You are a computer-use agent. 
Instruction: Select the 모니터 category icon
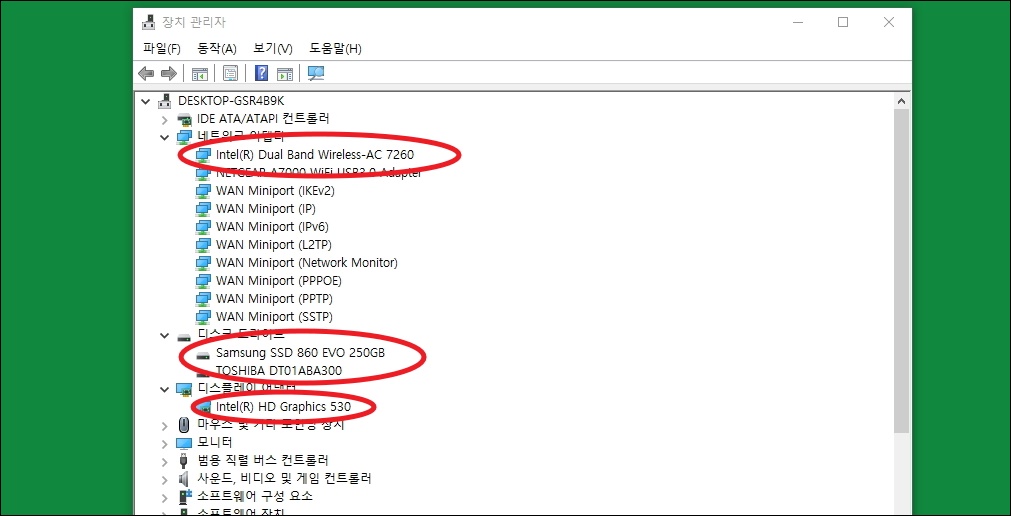click(x=184, y=442)
